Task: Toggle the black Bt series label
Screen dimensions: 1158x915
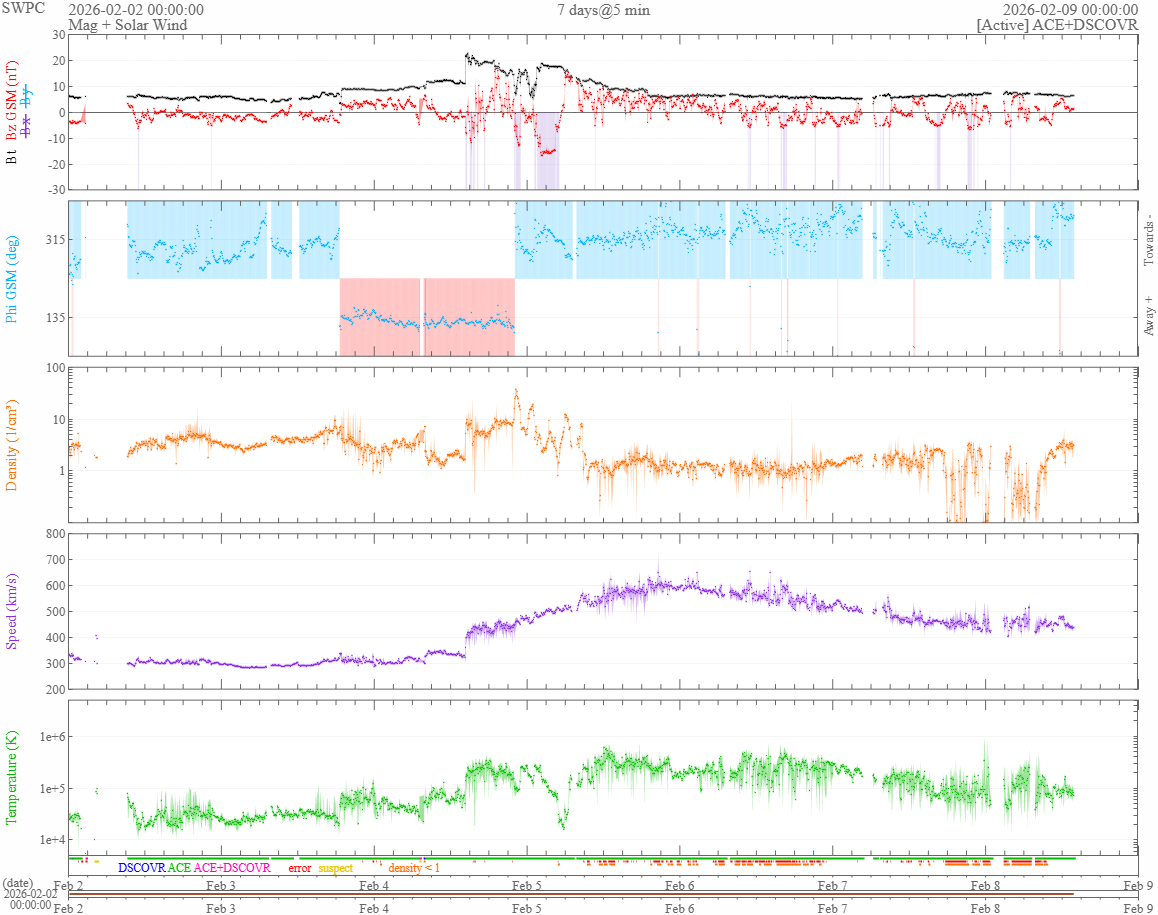Action: (x=11, y=157)
